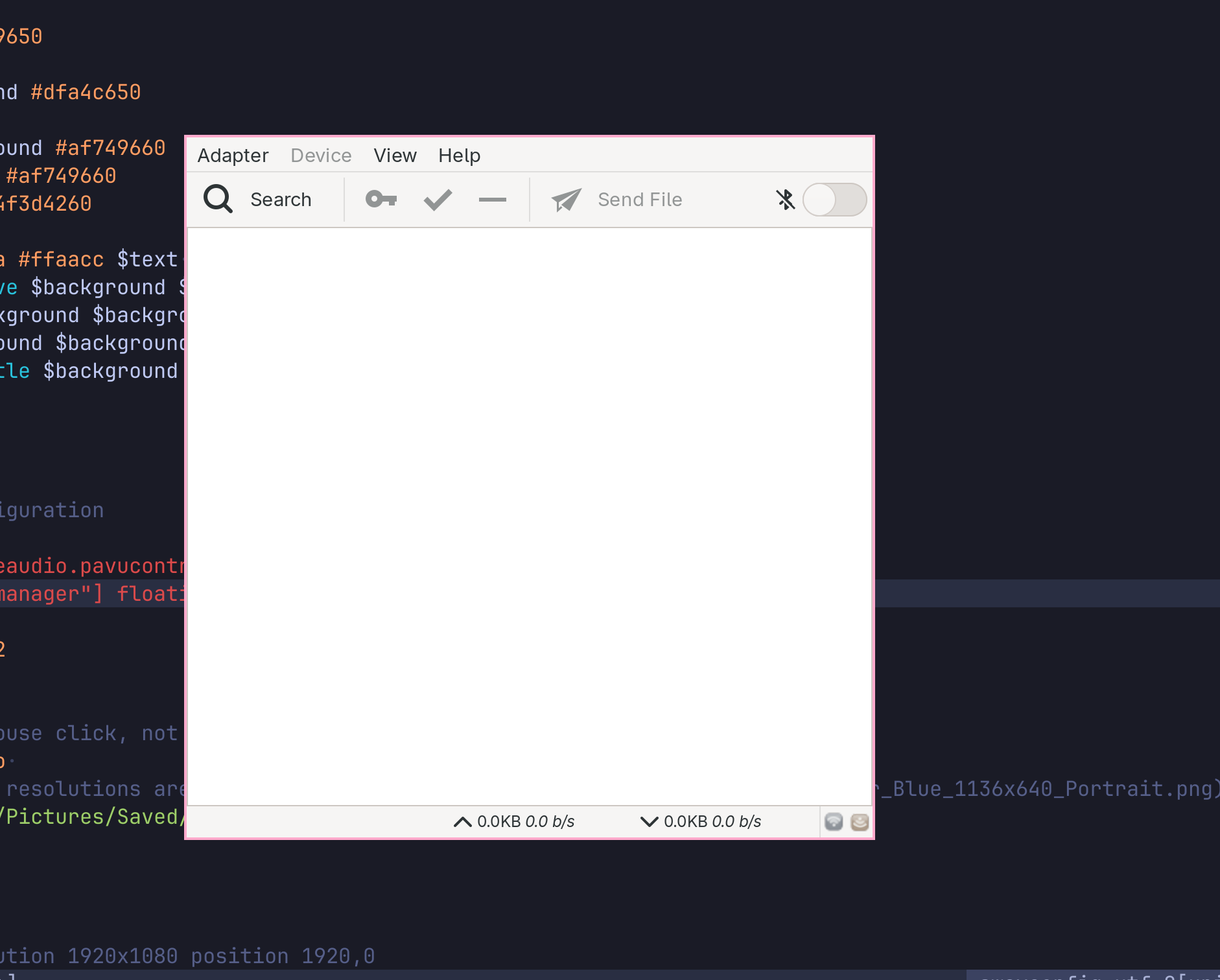
Task: Open the View menu
Action: click(395, 156)
